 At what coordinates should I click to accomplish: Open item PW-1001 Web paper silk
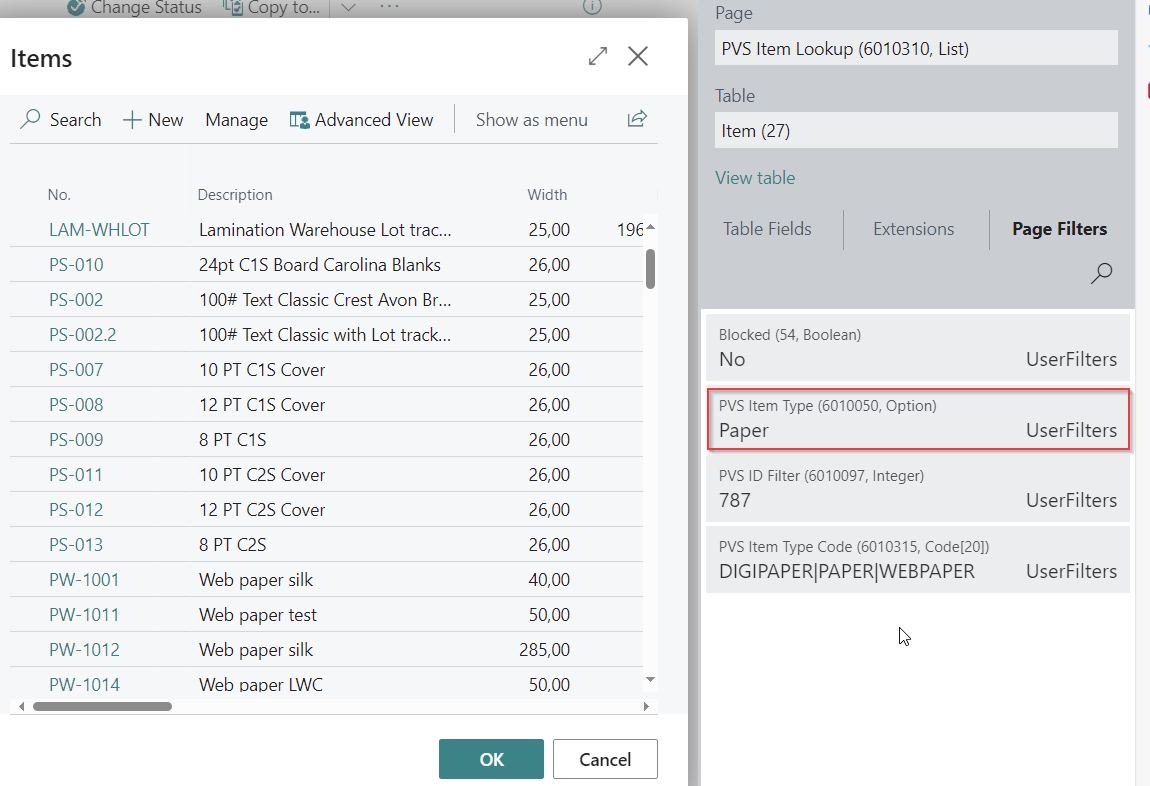(84, 580)
